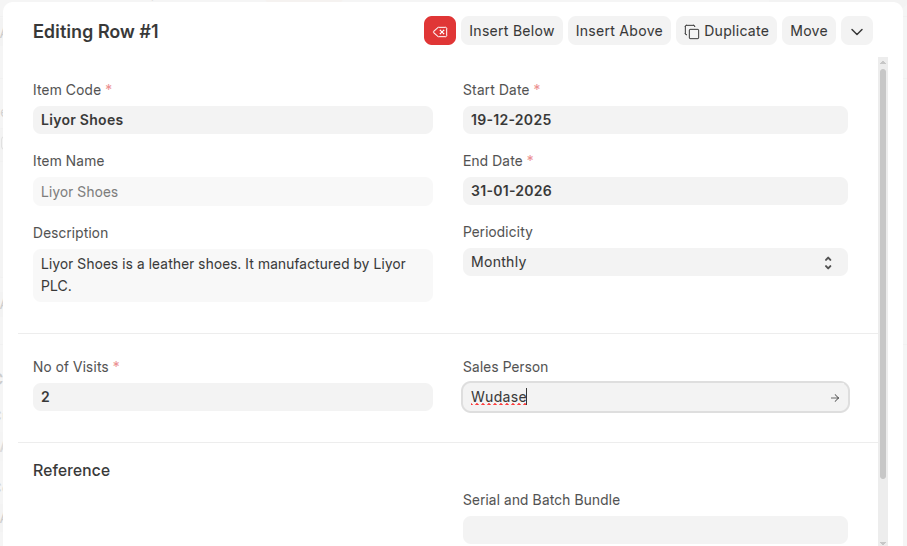Click the Editing Row #1 title
This screenshot has width=907, height=546.
point(96,32)
